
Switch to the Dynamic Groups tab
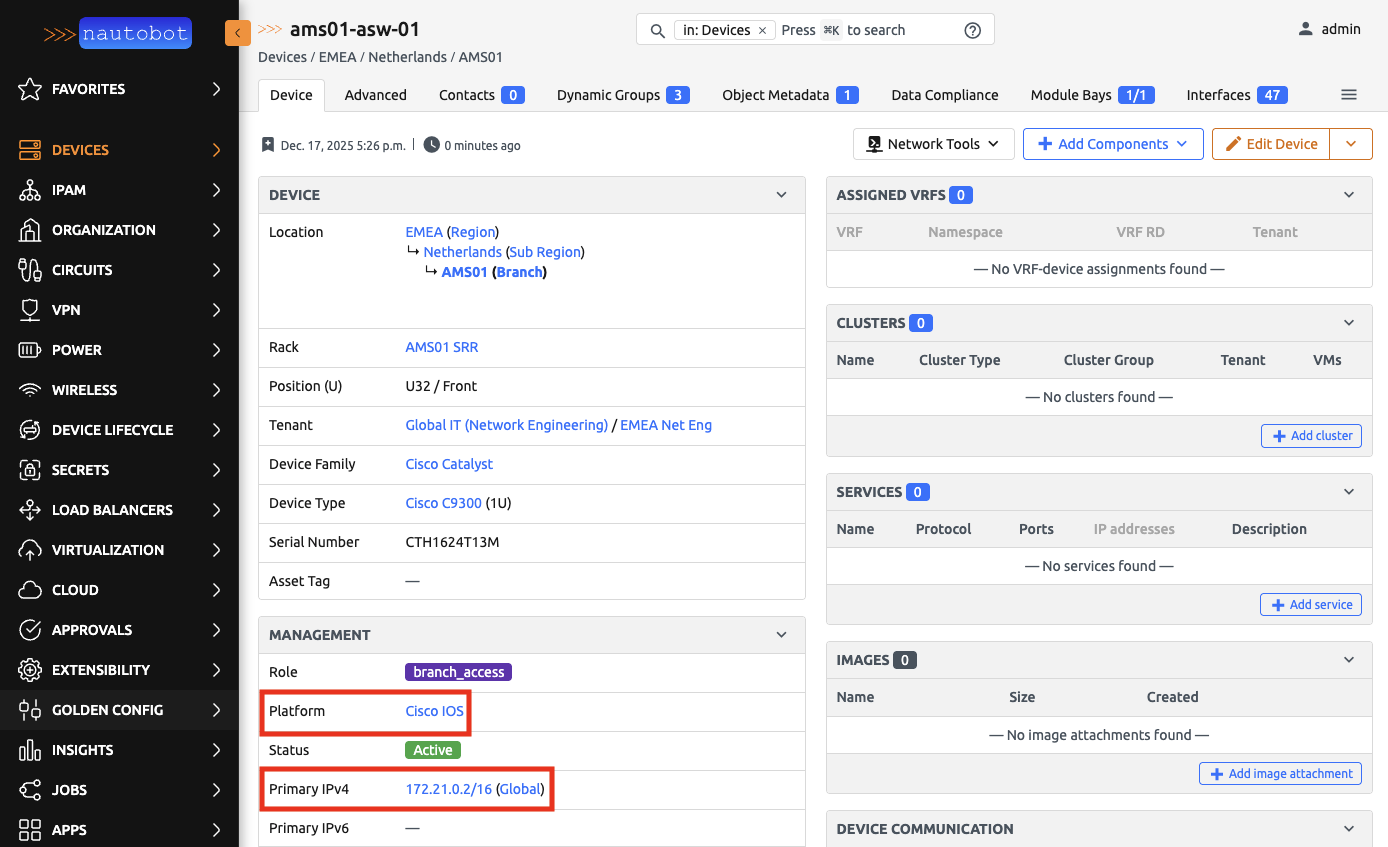click(x=622, y=95)
